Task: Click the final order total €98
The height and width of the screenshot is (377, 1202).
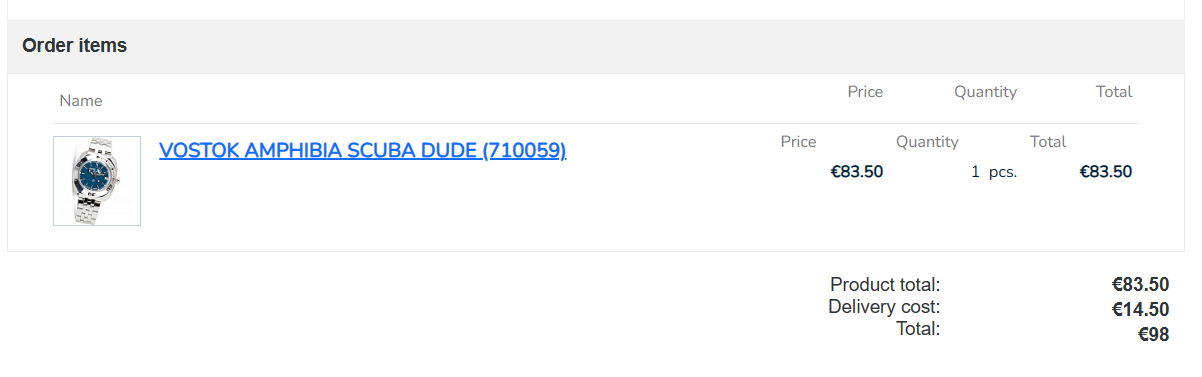Action: pos(1154,335)
